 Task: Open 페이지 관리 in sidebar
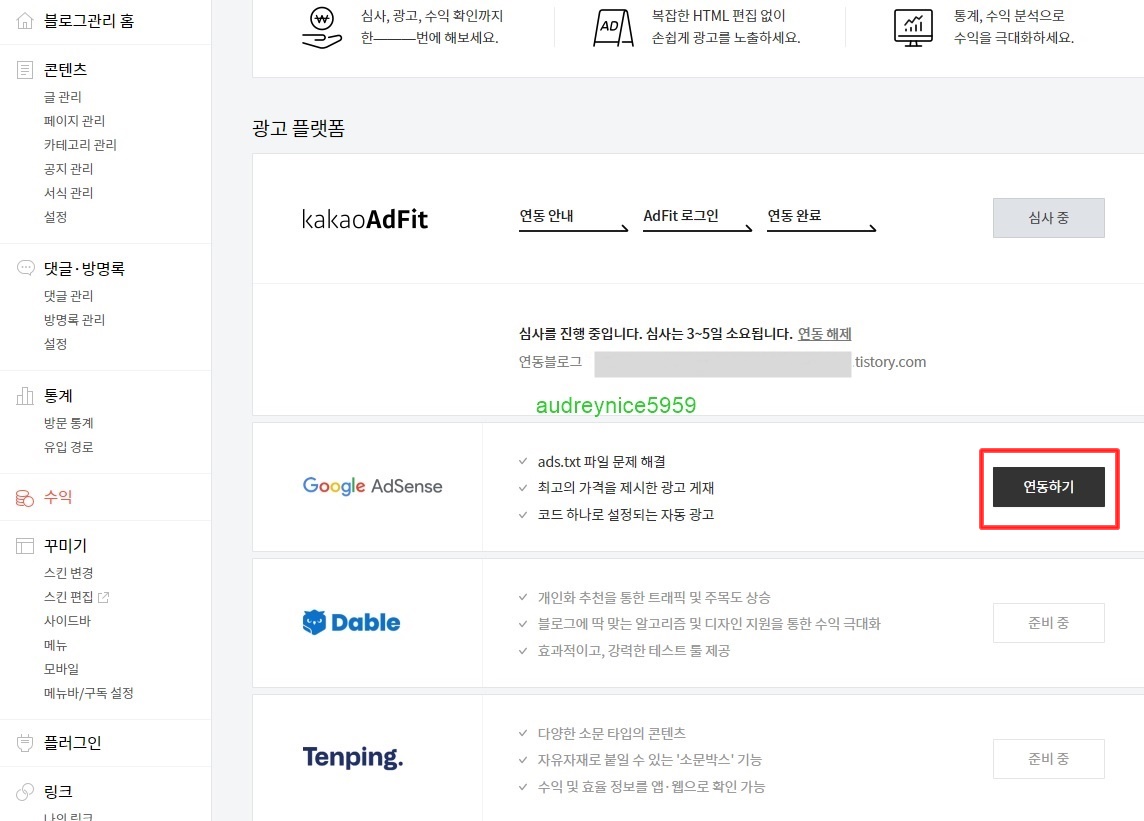pos(74,120)
